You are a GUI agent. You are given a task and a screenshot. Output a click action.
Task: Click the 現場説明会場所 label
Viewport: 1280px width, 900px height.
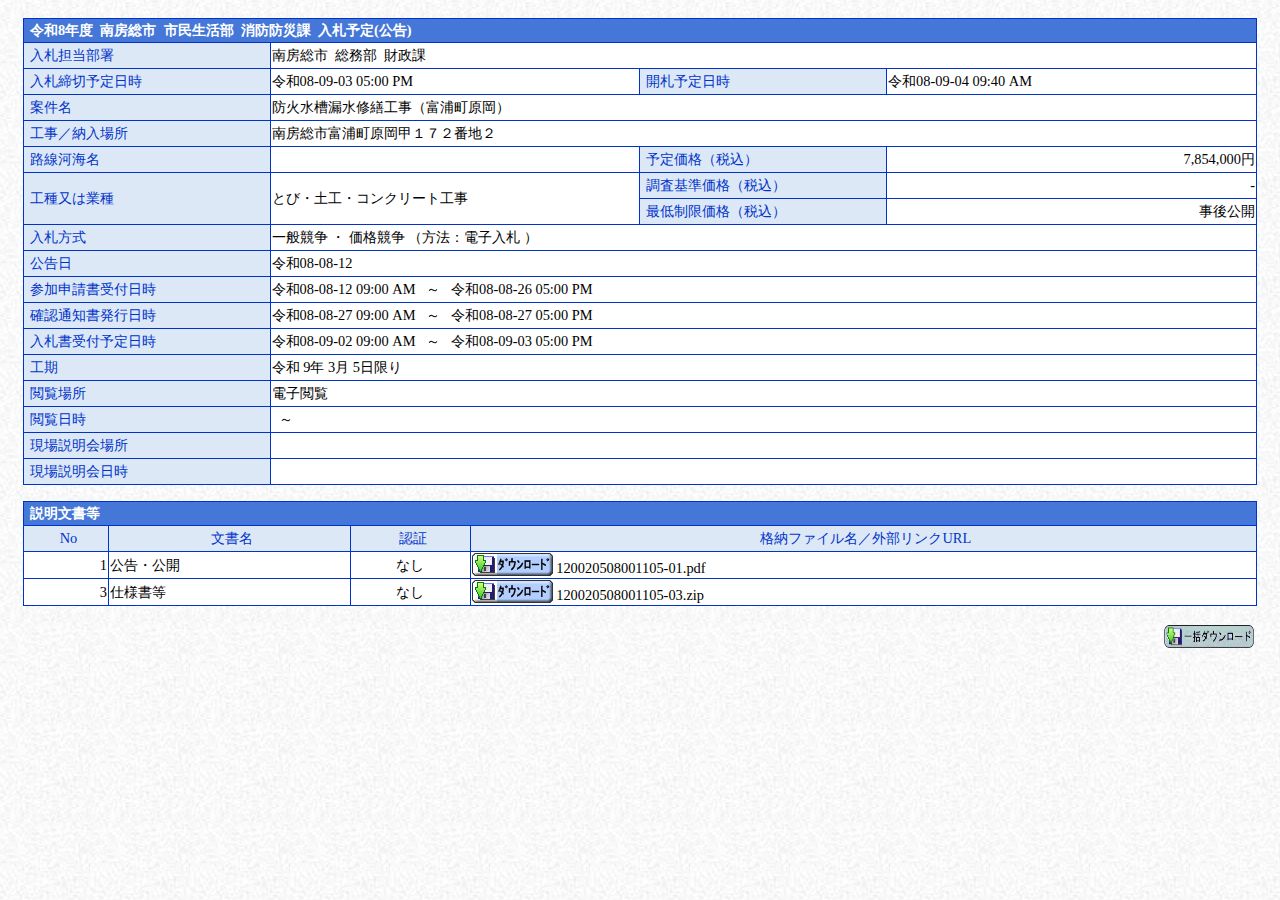click(x=79, y=446)
